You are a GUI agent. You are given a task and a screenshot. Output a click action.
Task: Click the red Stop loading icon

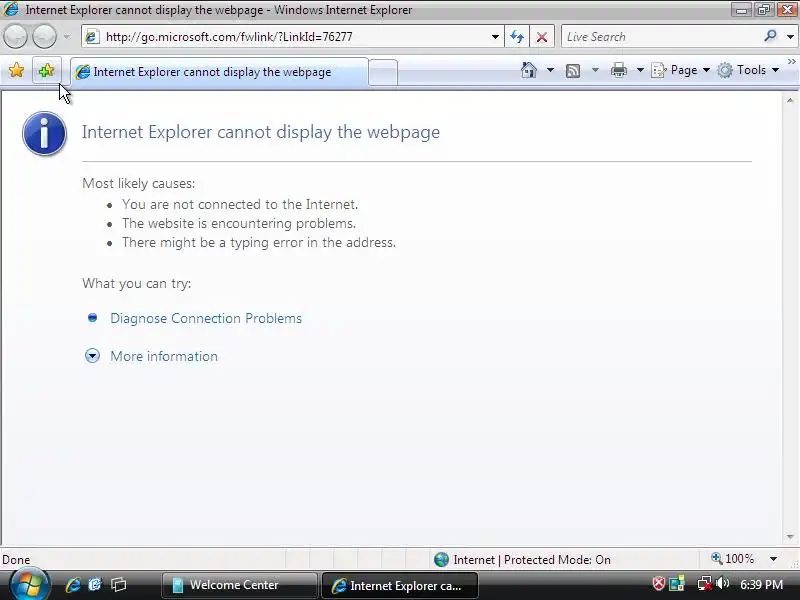click(542, 37)
